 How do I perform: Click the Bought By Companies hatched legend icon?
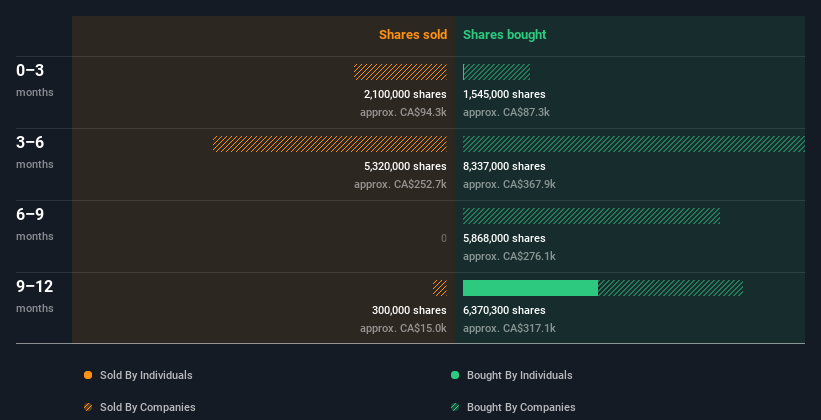coord(455,407)
